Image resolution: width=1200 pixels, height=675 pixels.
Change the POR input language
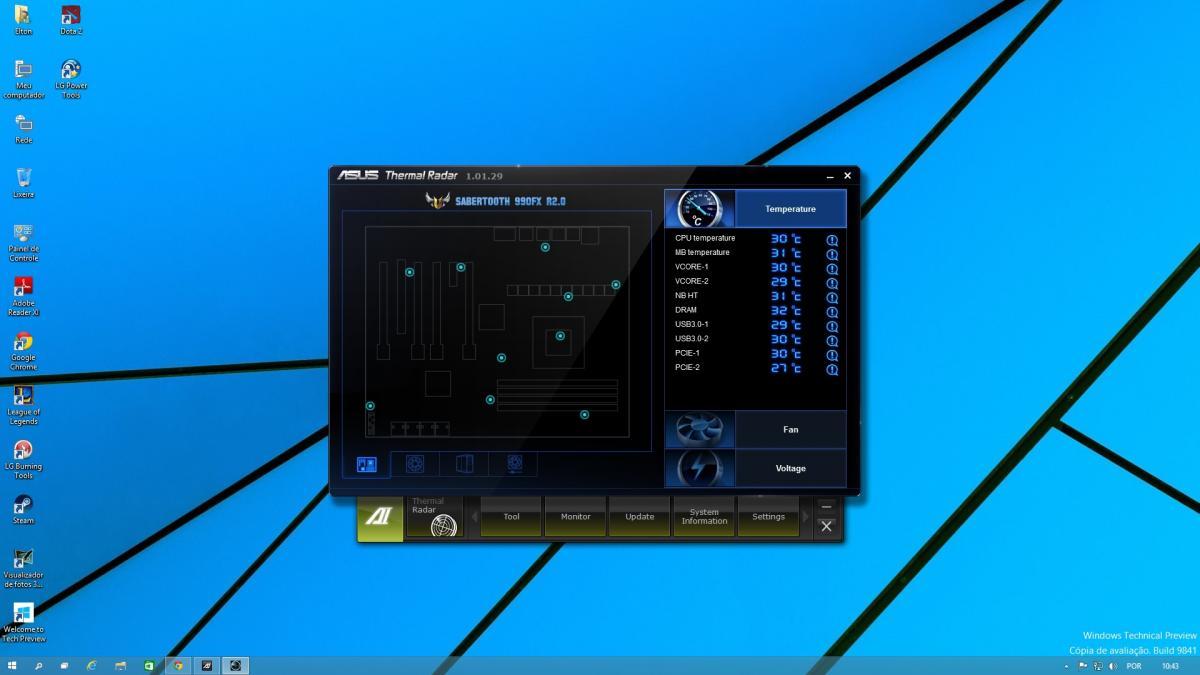(x=1134, y=666)
